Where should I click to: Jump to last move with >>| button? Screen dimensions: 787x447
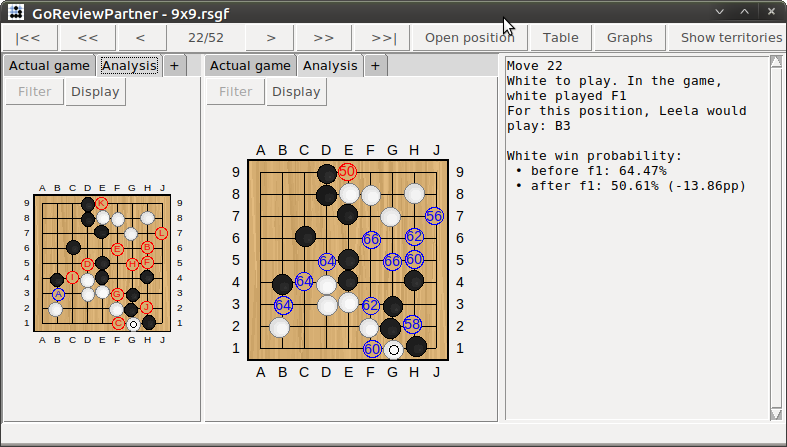[x=384, y=38]
